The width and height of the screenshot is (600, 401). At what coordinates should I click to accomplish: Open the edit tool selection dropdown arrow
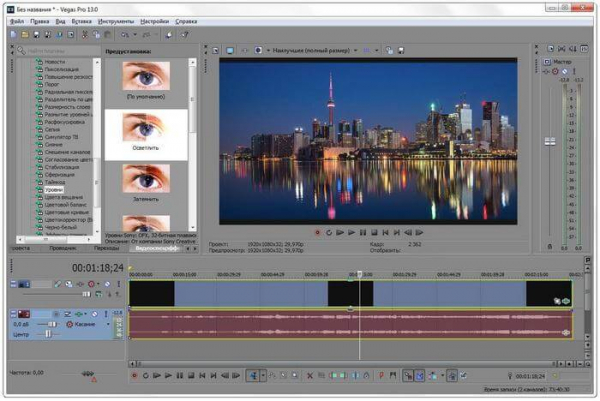[x=263, y=376]
